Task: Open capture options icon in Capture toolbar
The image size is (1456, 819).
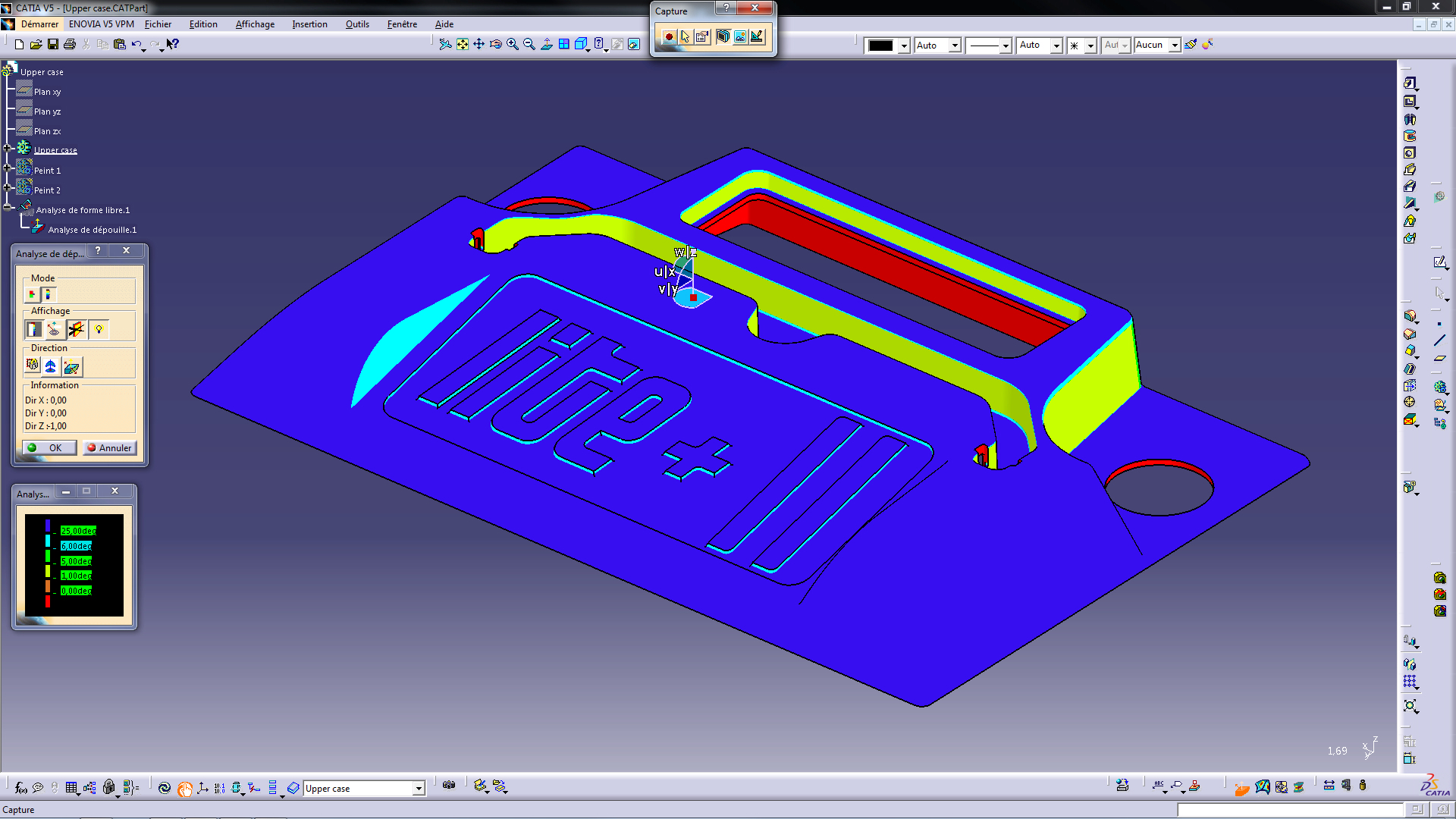Action: click(702, 36)
